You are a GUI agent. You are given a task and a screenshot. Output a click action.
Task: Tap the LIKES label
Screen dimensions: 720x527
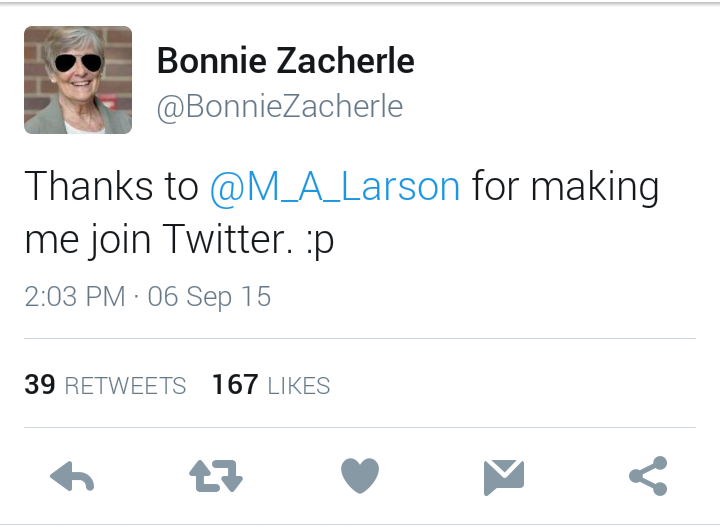tap(298, 386)
